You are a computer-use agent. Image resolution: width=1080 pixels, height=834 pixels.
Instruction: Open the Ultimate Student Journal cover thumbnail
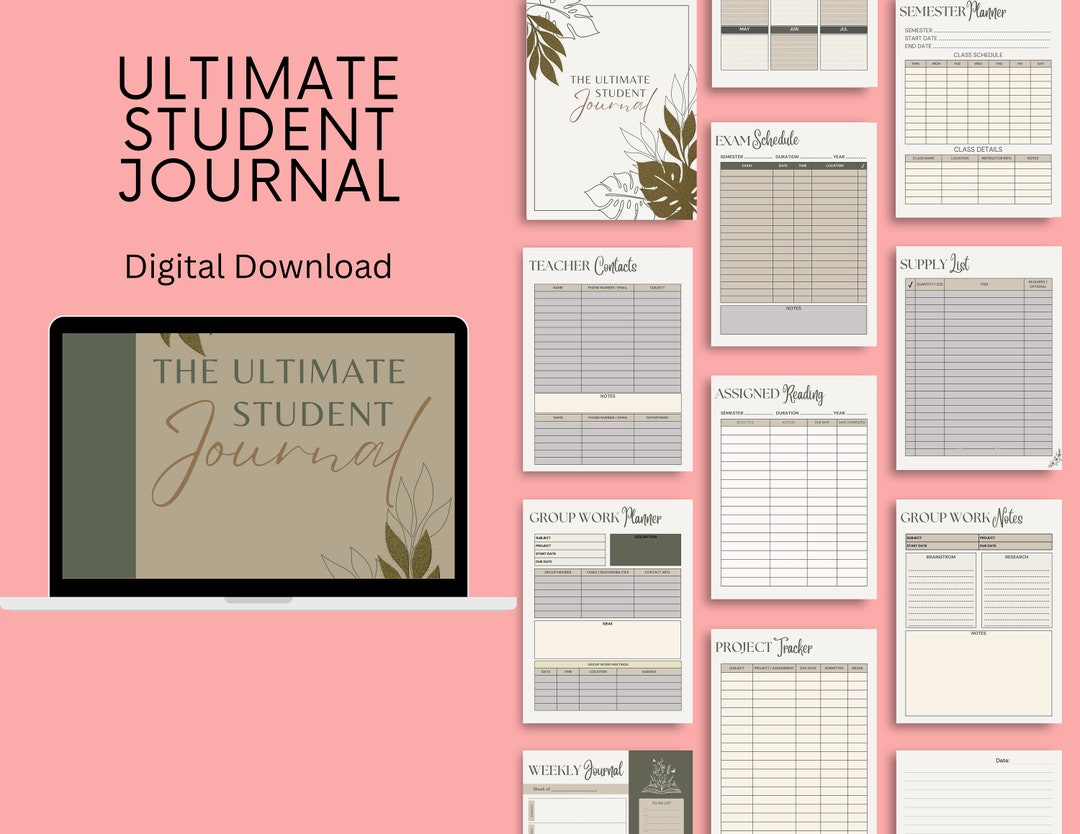click(612, 110)
